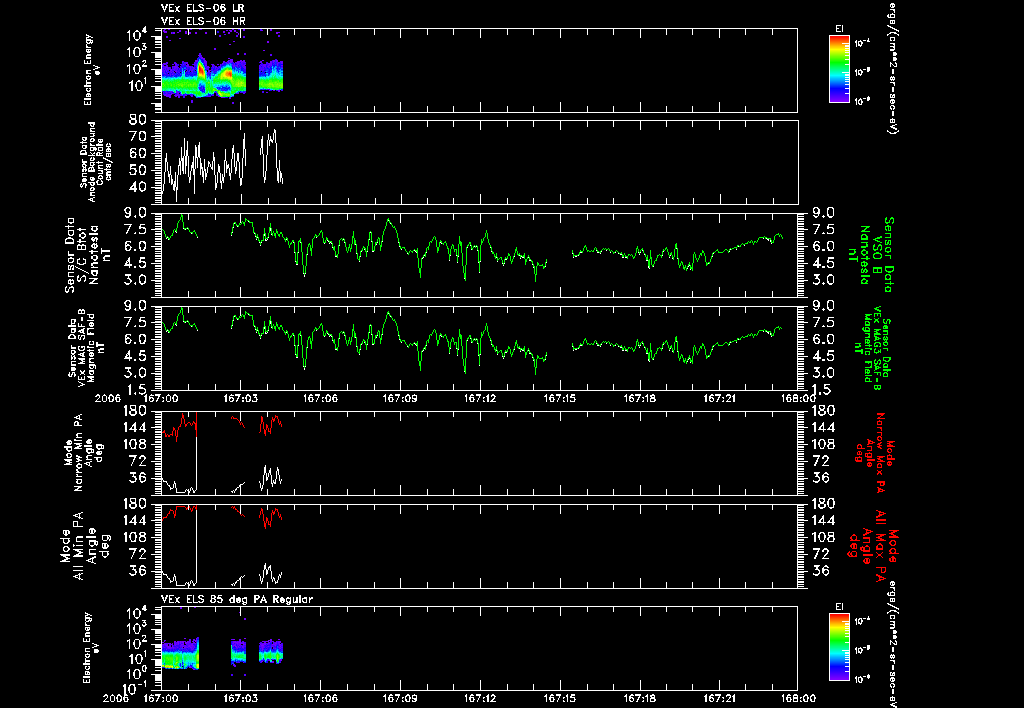Image resolution: width=1024 pixels, height=708 pixels.
Task: Click the "VEx ELS 85 deg PA Regular" title
Action: click(x=237, y=599)
